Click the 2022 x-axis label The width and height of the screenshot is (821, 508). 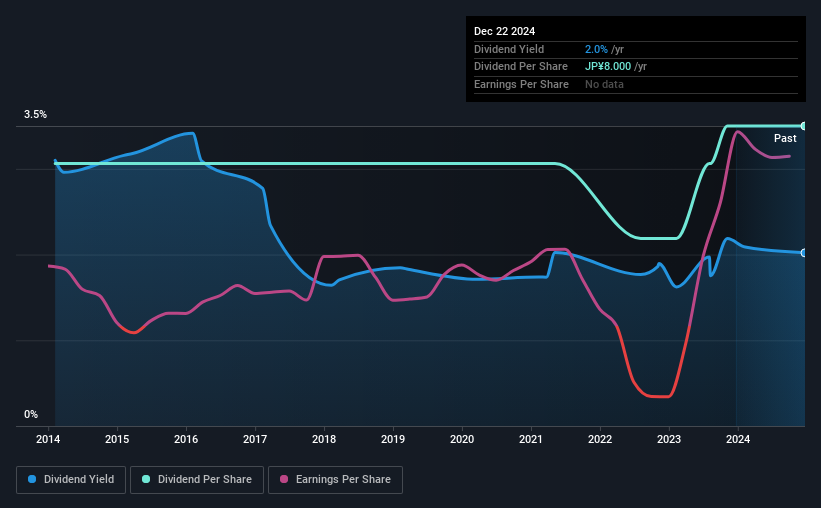click(x=600, y=439)
